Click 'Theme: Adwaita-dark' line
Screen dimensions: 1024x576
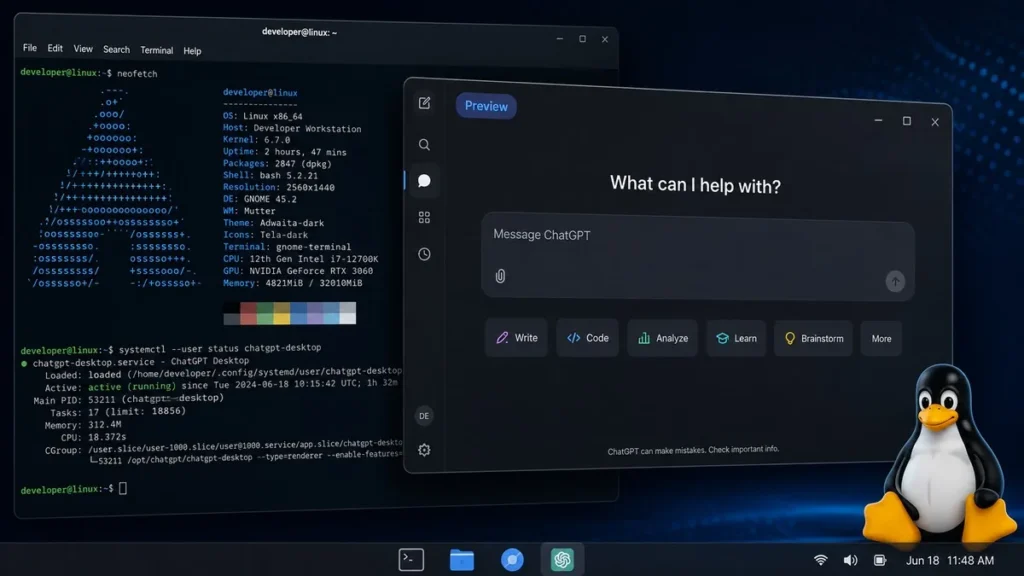(x=273, y=223)
